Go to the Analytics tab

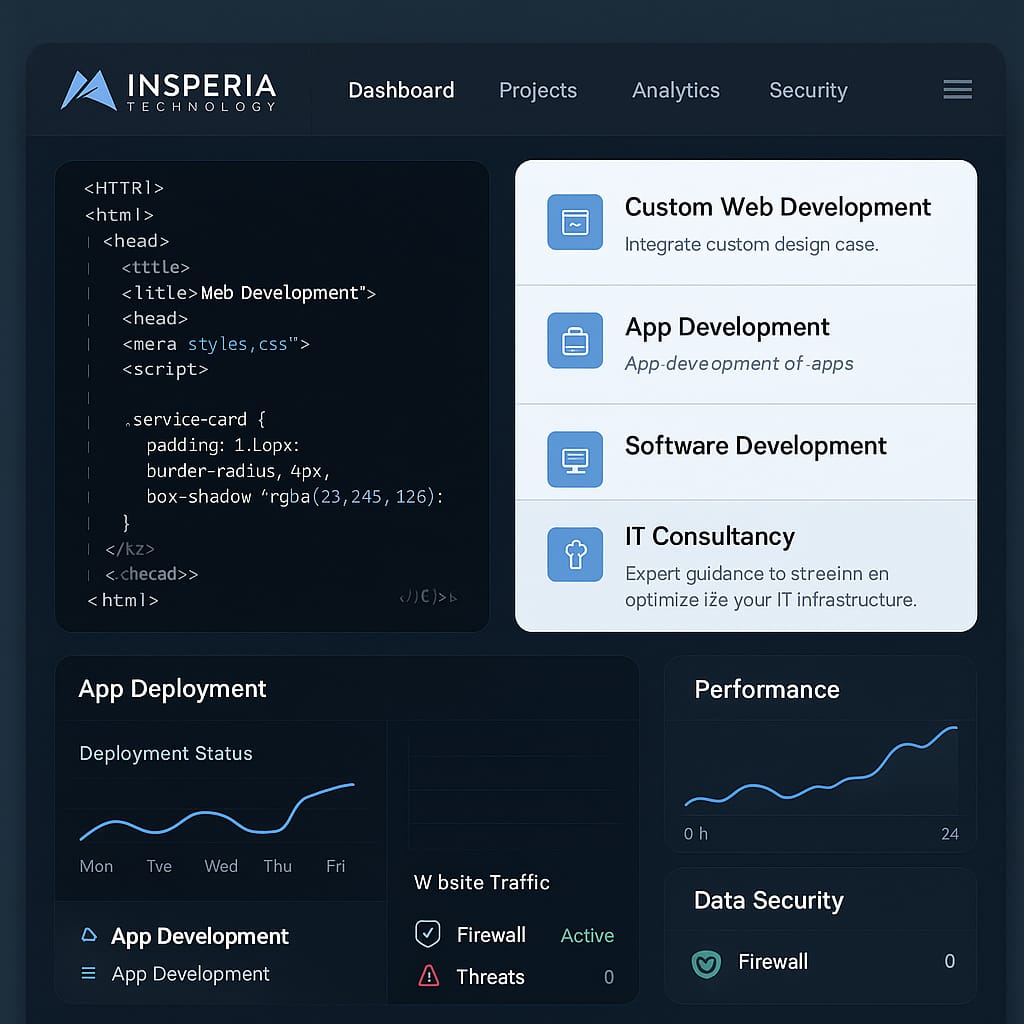[676, 90]
